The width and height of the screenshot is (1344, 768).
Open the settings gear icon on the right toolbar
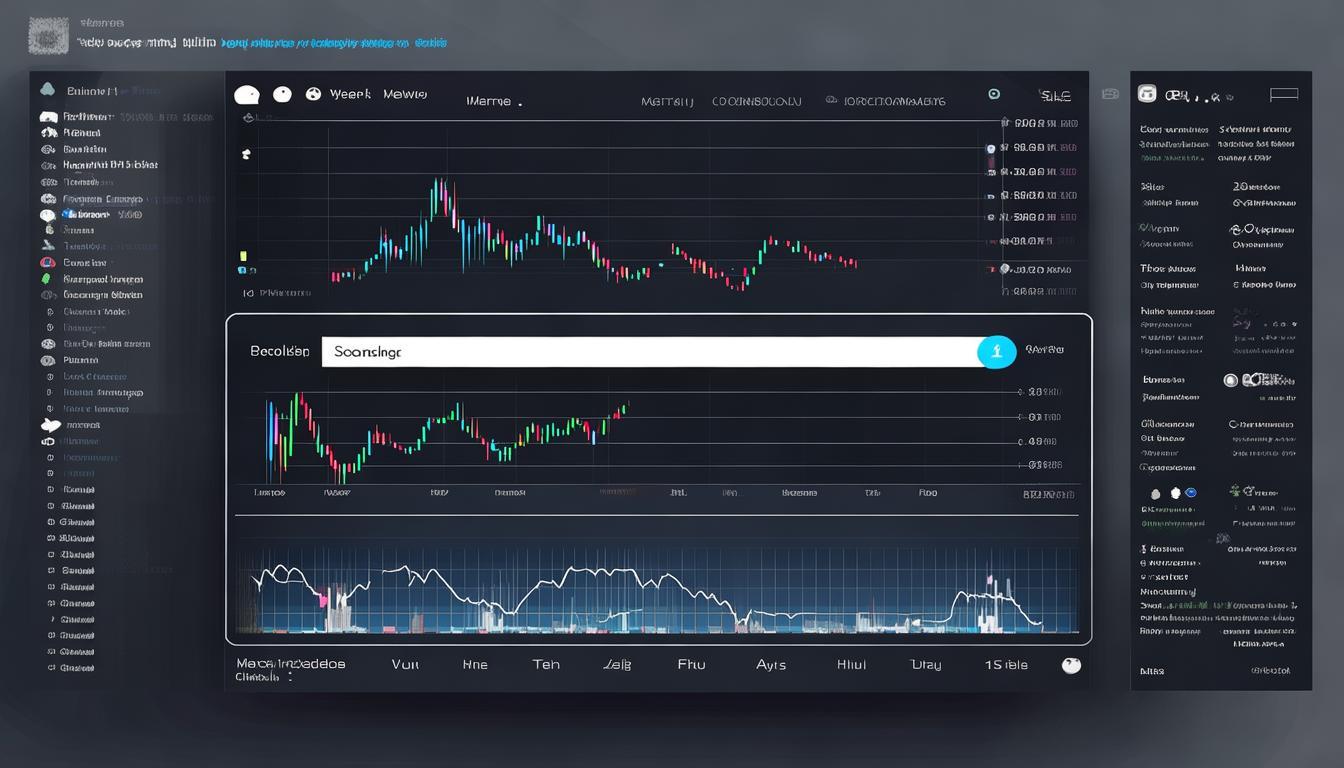coord(994,93)
